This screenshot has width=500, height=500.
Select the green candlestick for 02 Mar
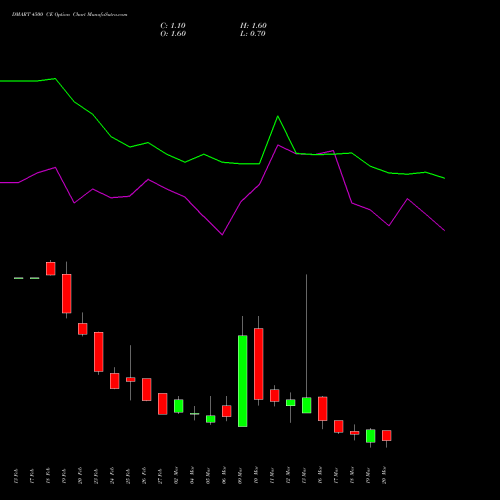[179, 406]
